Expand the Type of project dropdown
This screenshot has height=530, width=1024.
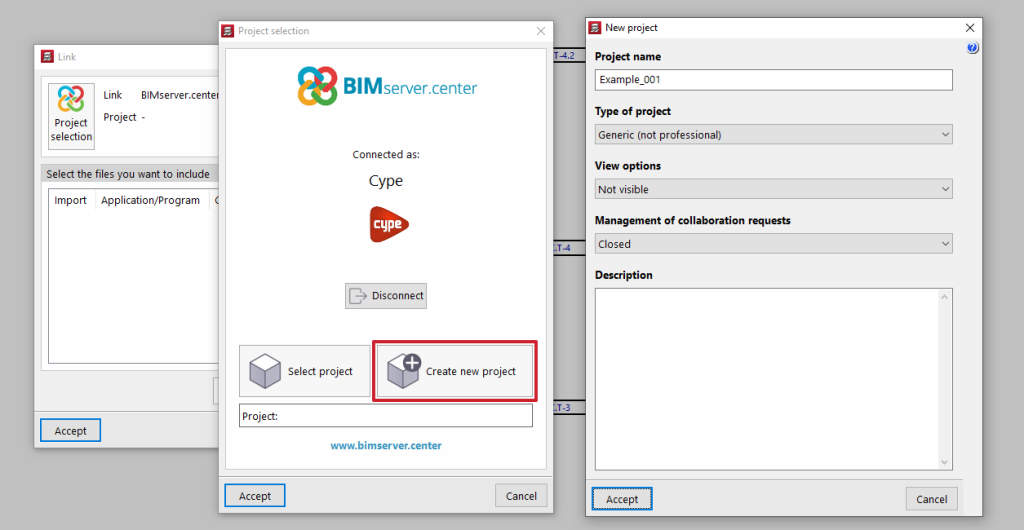[x=773, y=134]
